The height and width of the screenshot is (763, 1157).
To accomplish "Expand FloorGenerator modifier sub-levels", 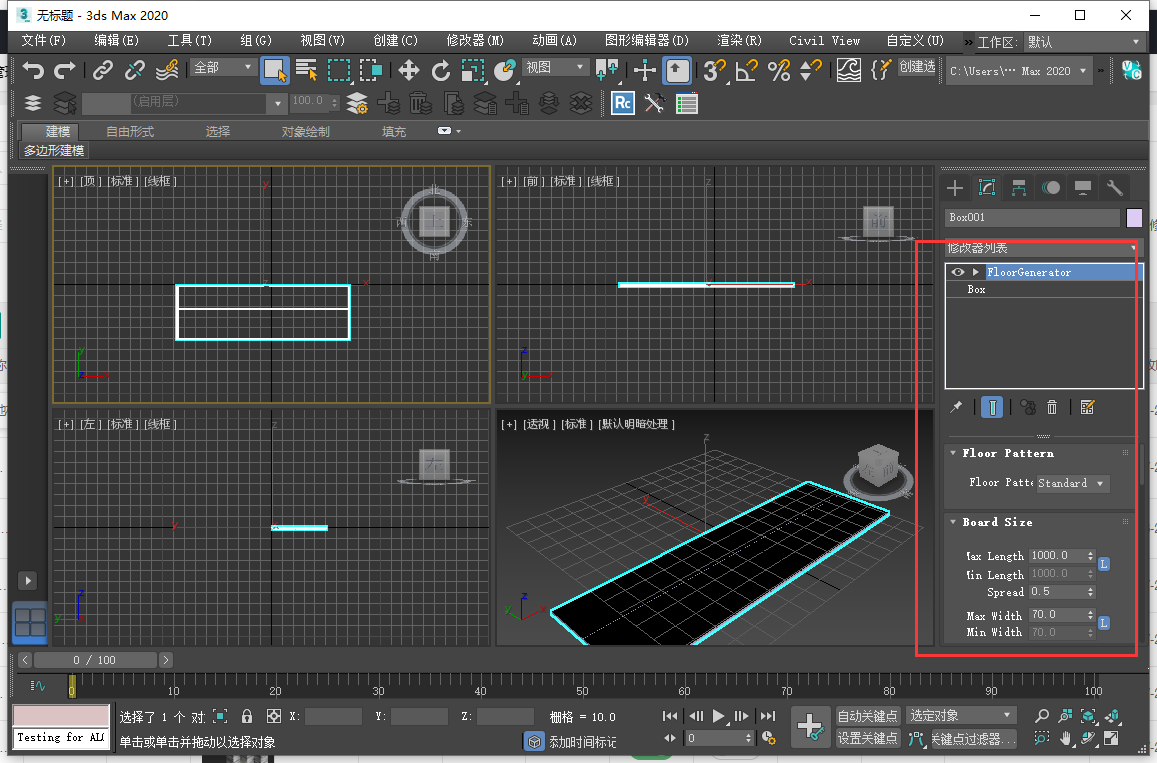I will tap(975, 272).
